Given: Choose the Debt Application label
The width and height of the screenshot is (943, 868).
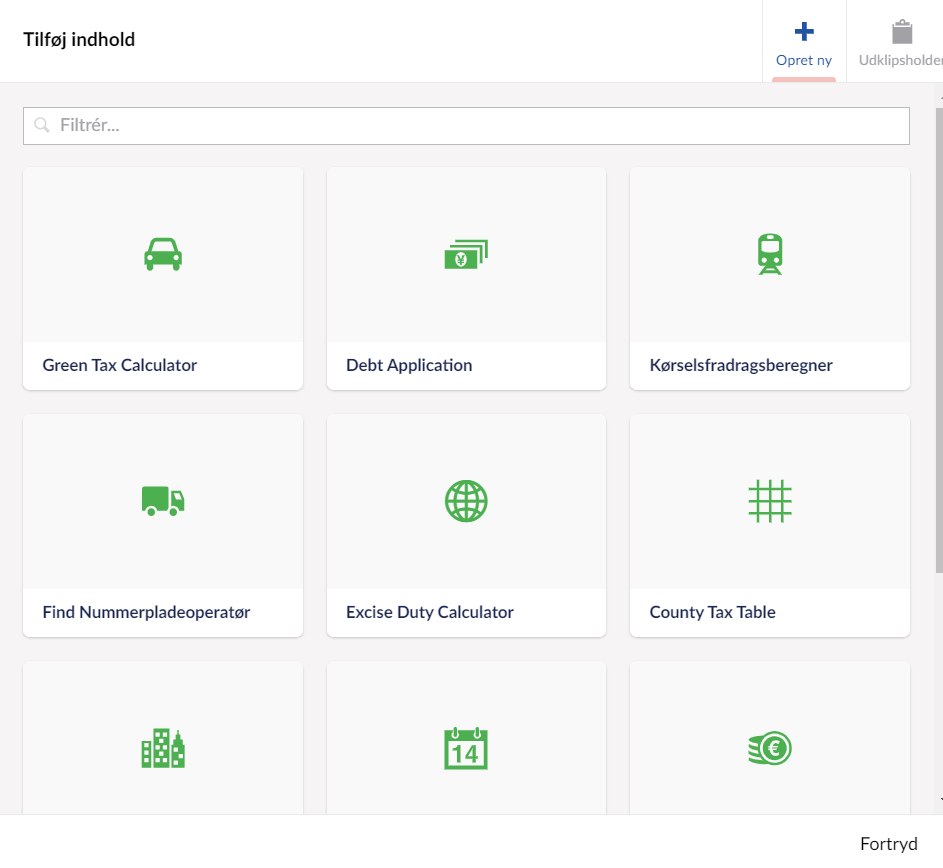Looking at the screenshot, I should pyautogui.click(x=409, y=365).
